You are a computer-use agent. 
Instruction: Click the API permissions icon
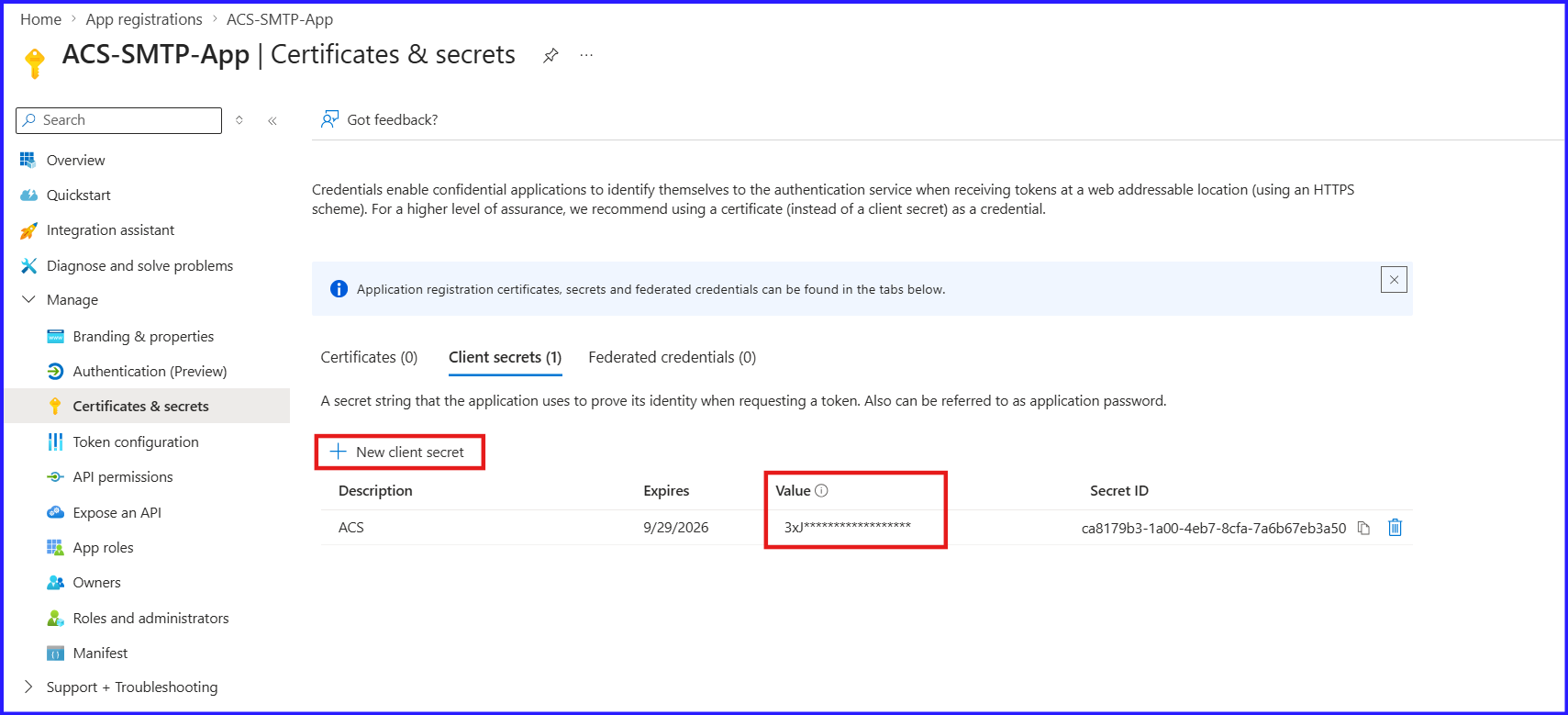(x=55, y=477)
